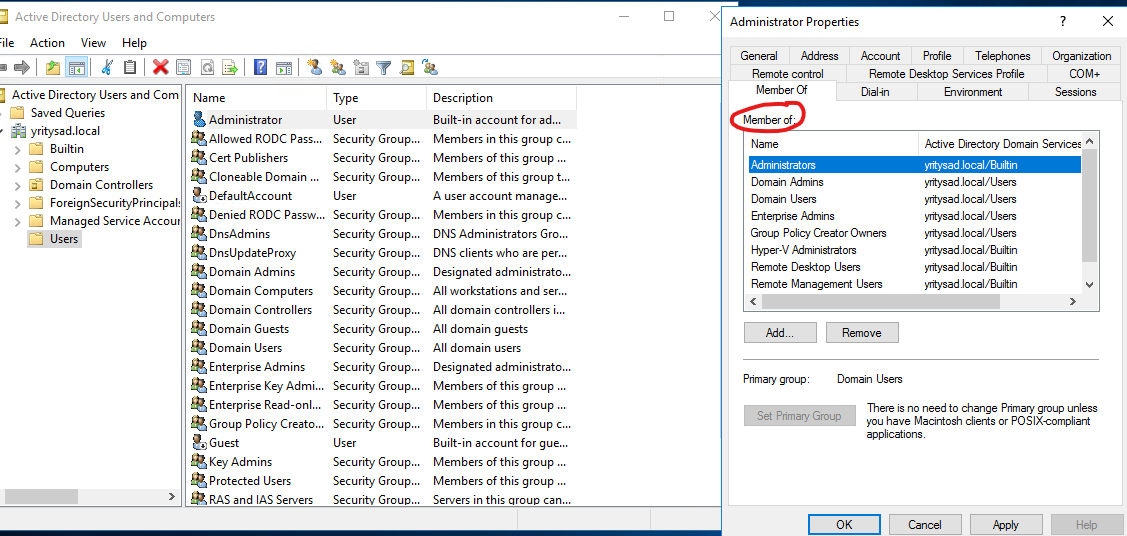Click the Export List toolbar icon
This screenshot has height=536, width=1127.
230,68
